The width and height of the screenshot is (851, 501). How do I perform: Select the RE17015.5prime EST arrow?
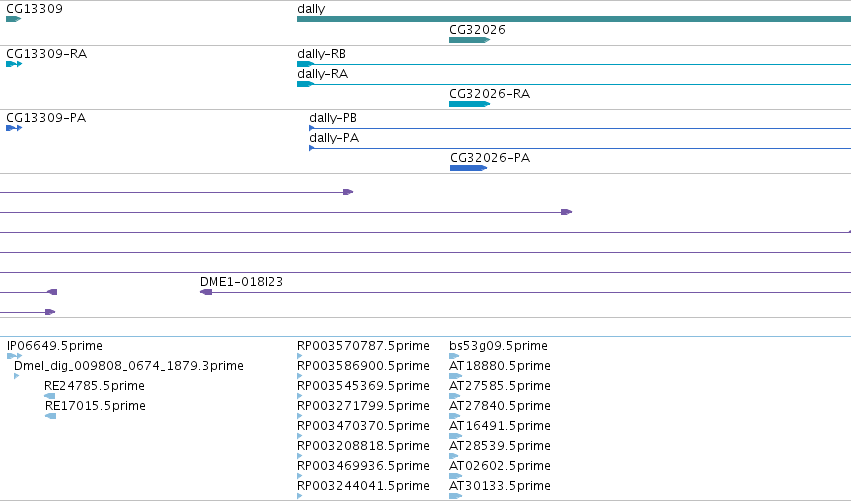(x=50, y=416)
